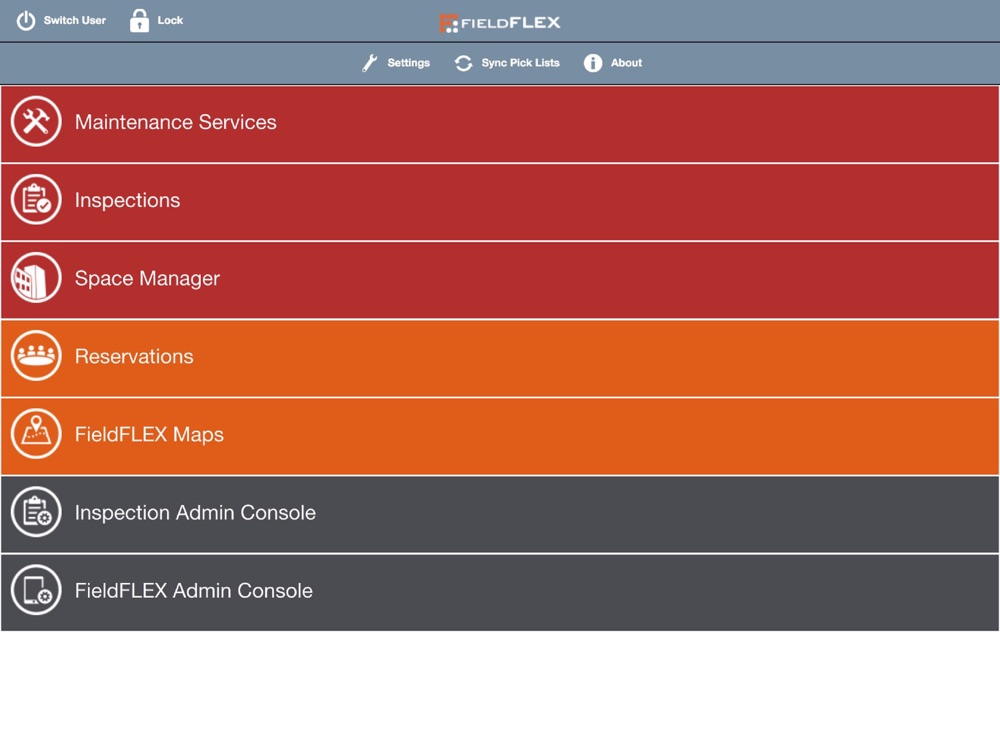Click the FieldFLEX Admin Console device gear icon

coord(36,590)
